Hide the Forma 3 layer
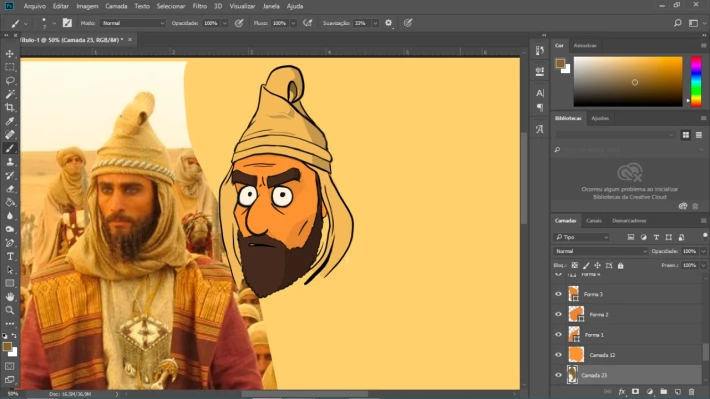Image resolution: width=710 pixels, height=399 pixels. tap(558, 294)
